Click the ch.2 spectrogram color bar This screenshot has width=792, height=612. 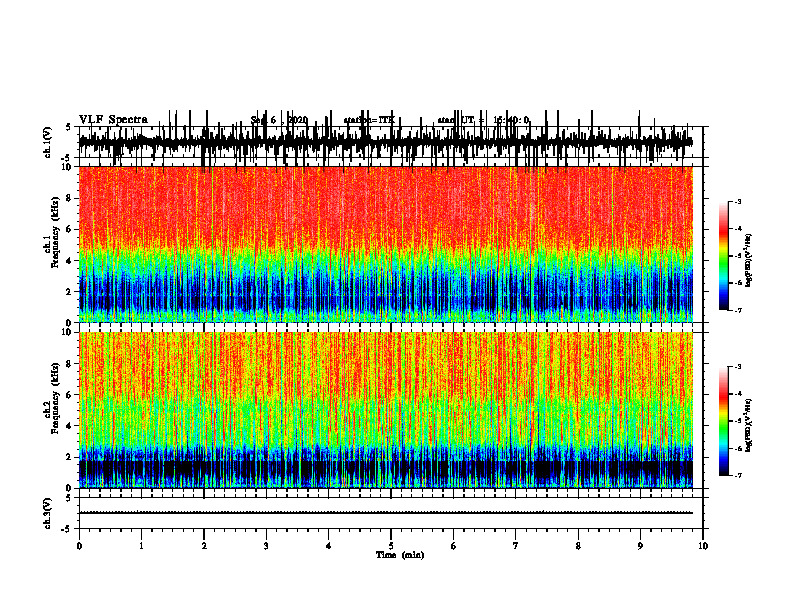(724, 421)
